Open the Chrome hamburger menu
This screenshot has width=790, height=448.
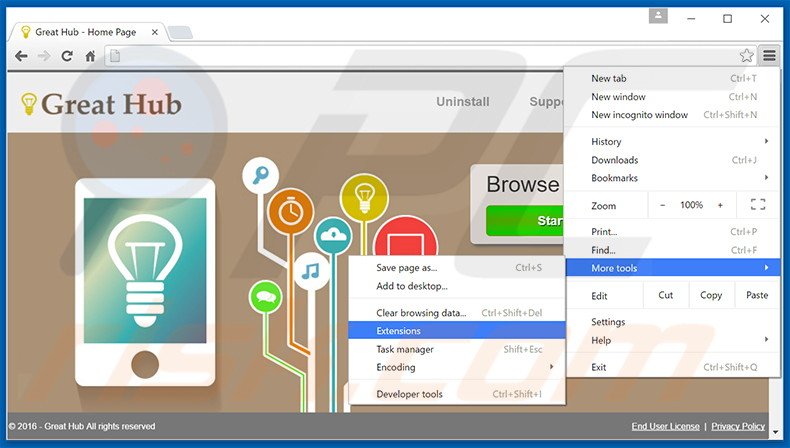[x=769, y=55]
